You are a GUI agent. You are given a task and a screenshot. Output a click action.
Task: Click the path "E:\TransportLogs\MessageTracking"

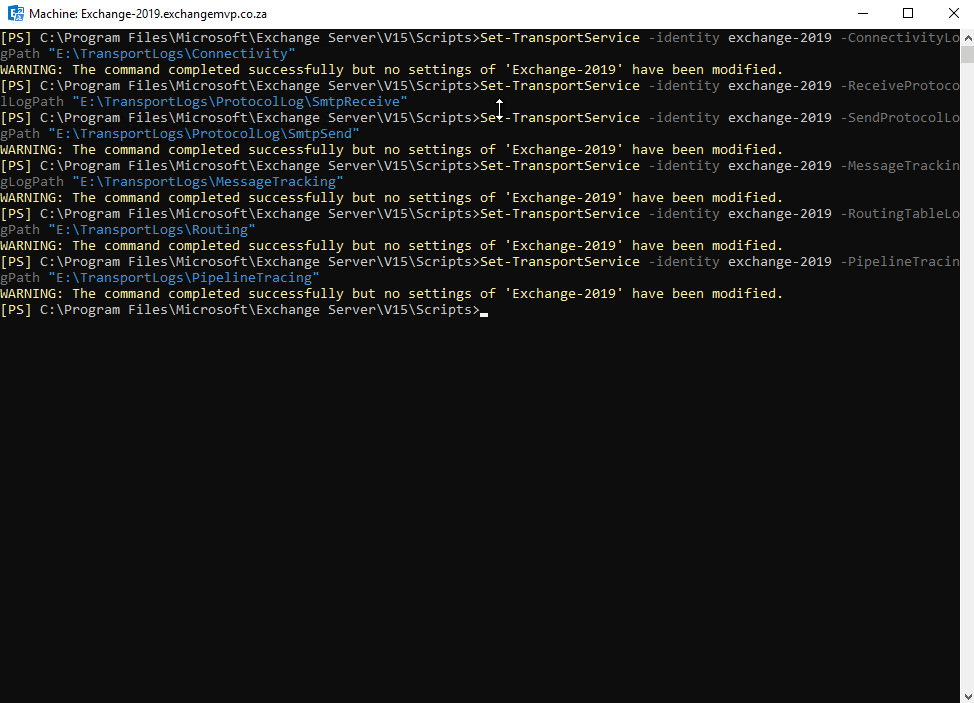click(x=207, y=182)
